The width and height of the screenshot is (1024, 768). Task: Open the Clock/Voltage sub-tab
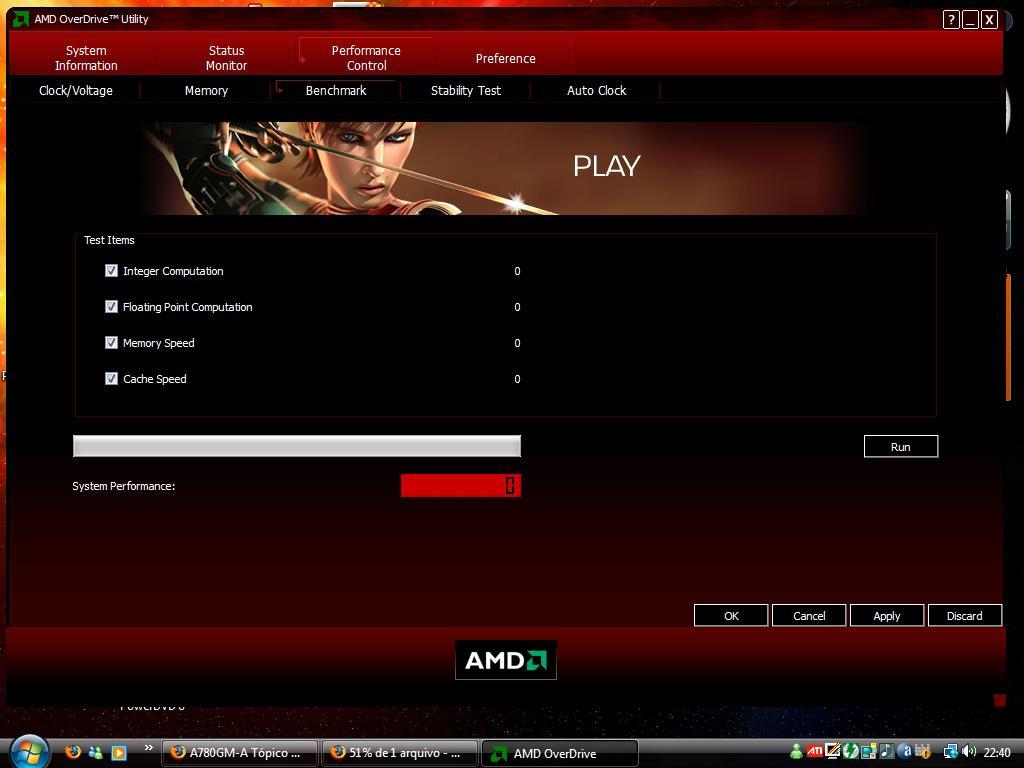(x=76, y=90)
